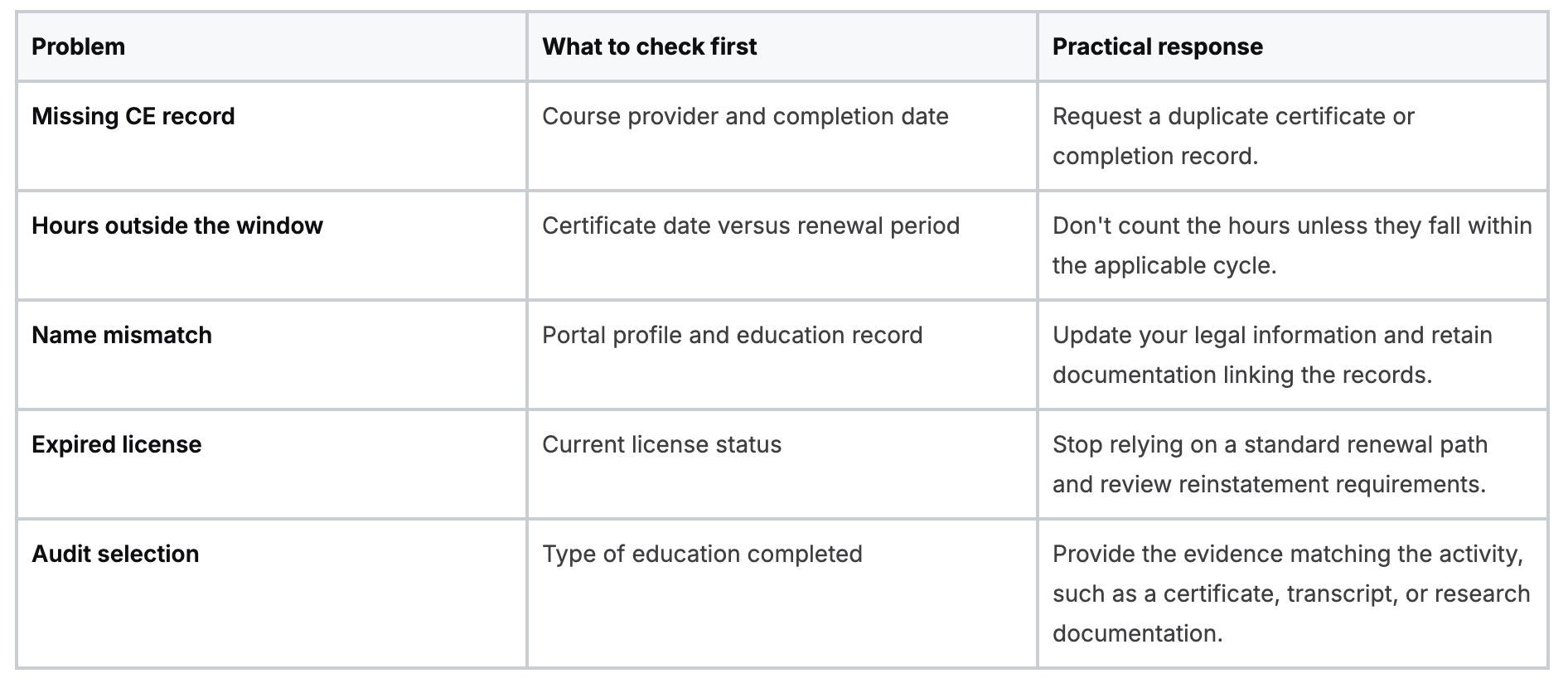The height and width of the screenshot is (683, 1568).
Task: Click 'Type of education completed' cell
Action: [x=702, y=554]
